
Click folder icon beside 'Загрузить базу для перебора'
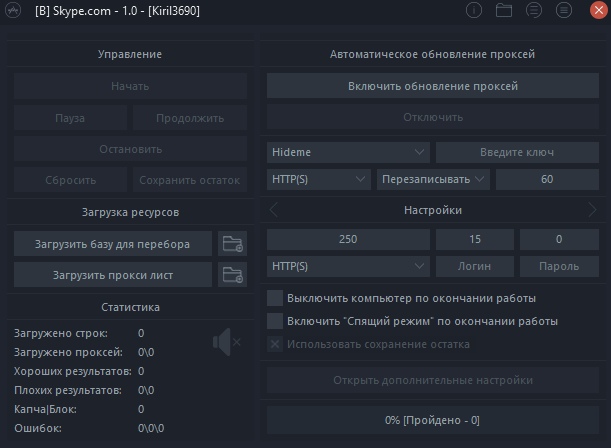[232, 243]
